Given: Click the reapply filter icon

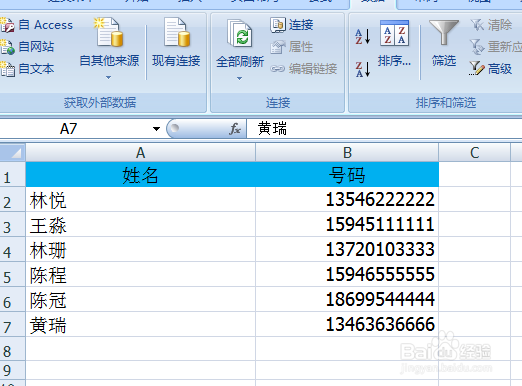Looking at the screenshot, I should pos(477,47).
